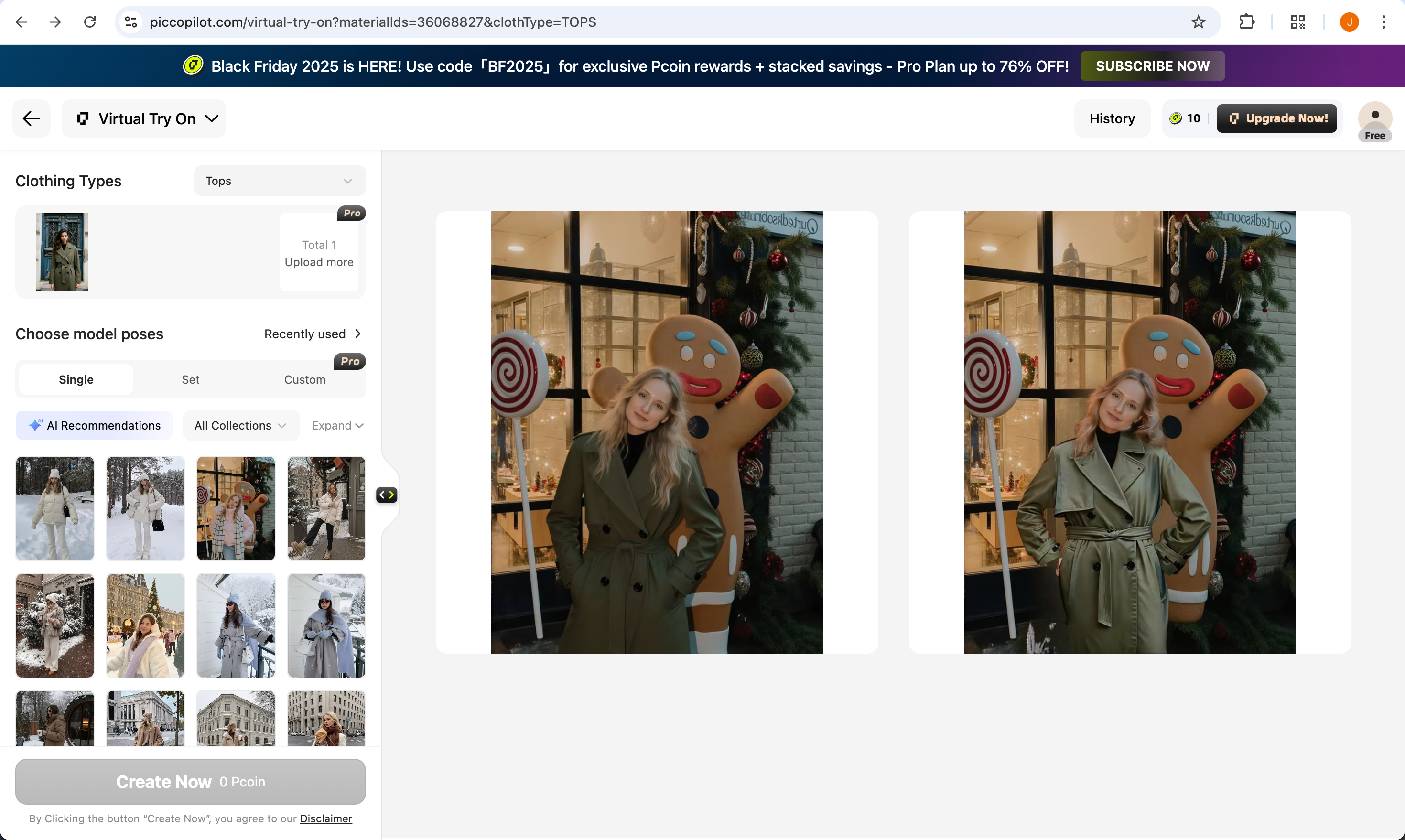Image resolution: width=1405 pixels, height=840 pixels.
Task: Open the Clothing Types Tops dropdown
Action: click(x=280, y=181)
